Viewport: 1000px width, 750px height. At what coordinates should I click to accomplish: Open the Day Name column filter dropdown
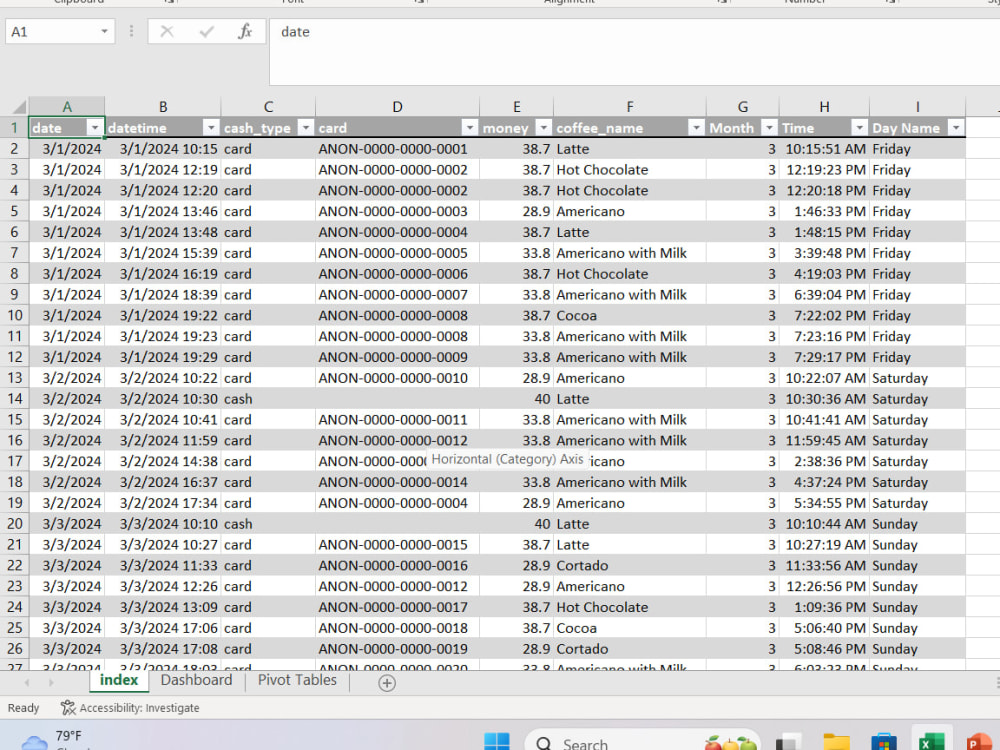956,128
